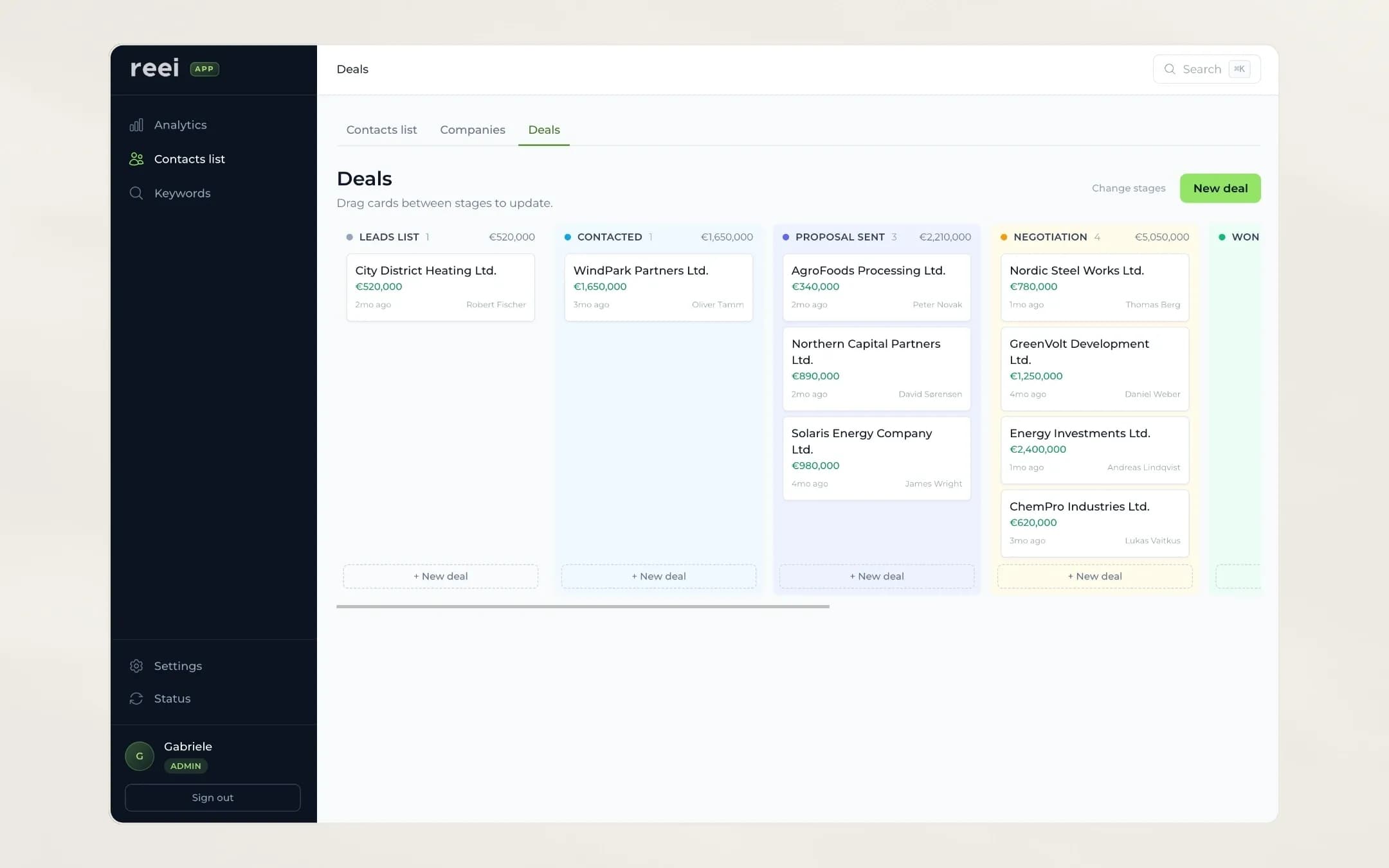This screenshot has width=1389, height=868.
Task: Select the Deals tab
Action: click(544, 130)
